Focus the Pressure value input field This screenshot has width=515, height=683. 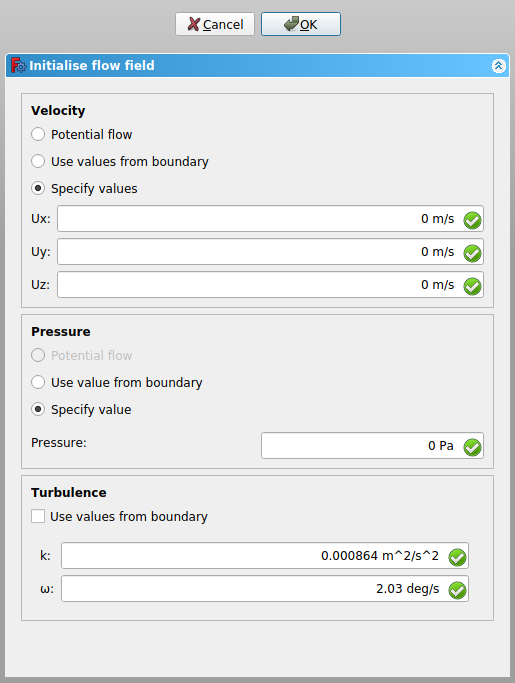pyautogui.click(x=372, y=446)
